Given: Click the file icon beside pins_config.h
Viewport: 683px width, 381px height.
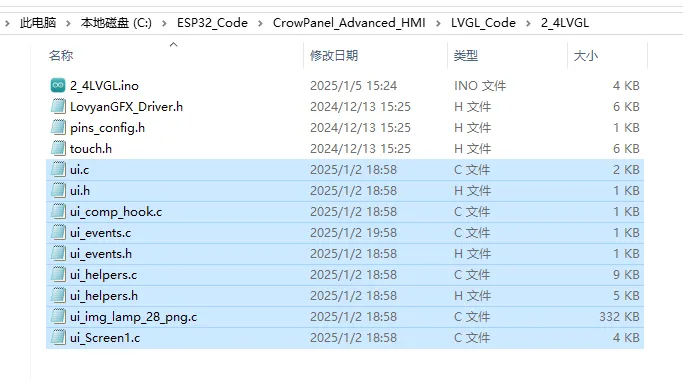Looking at the screenshot, I should (x=58, y=128).
